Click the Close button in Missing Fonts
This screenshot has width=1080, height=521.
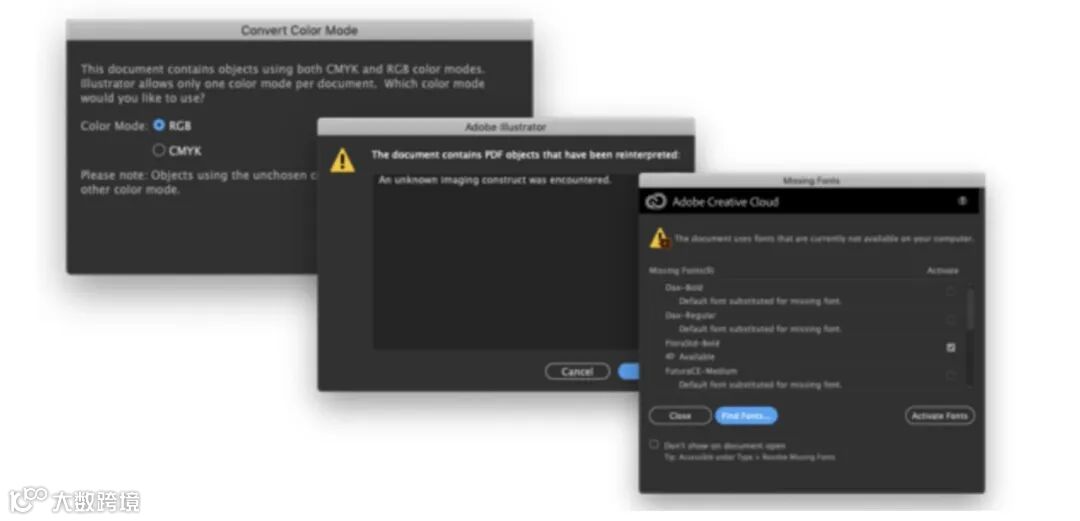680,416
